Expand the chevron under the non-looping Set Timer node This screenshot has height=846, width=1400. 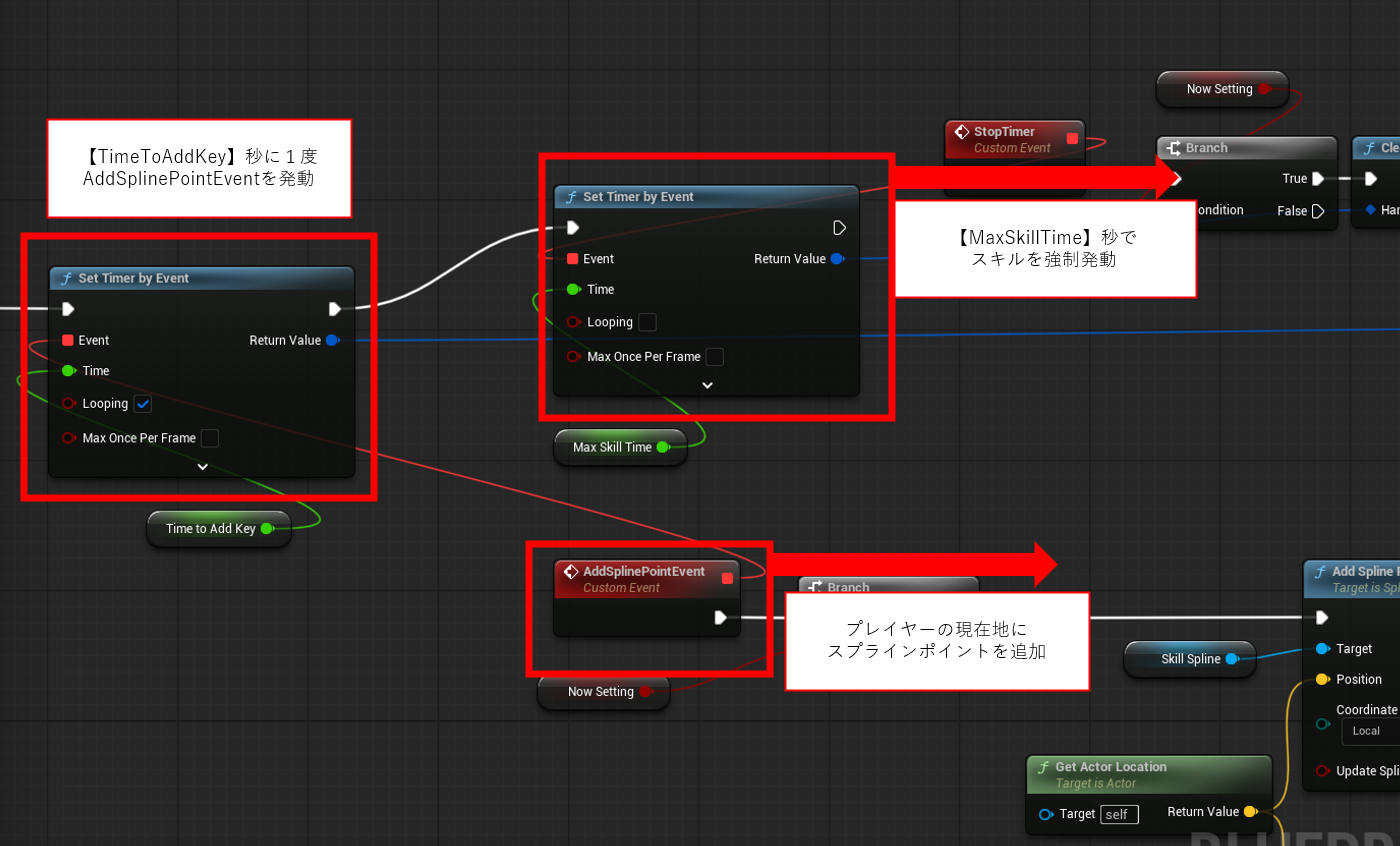[x=707, y=385]
